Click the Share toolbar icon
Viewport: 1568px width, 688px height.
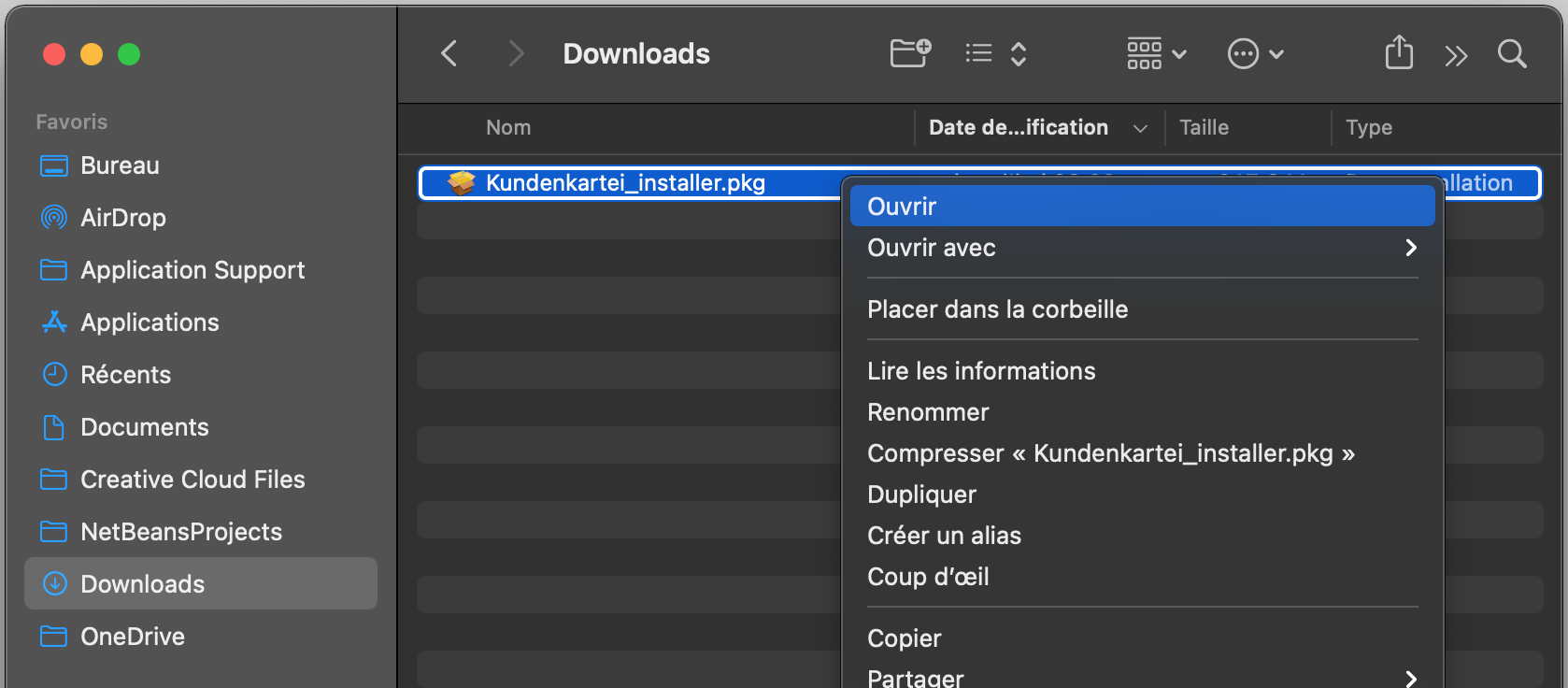(x=1399, y=52)
